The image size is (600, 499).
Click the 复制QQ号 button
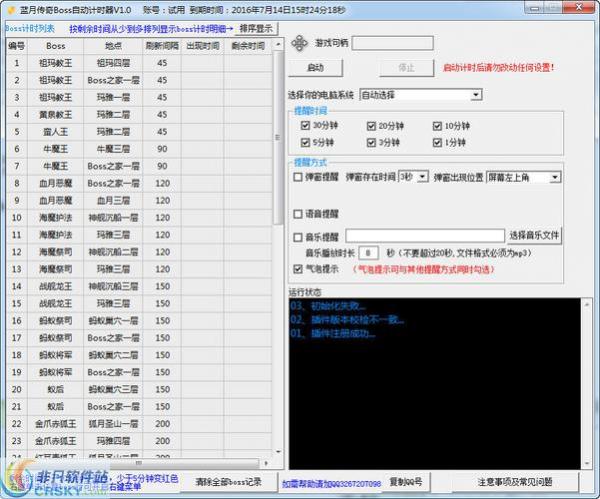406,482
